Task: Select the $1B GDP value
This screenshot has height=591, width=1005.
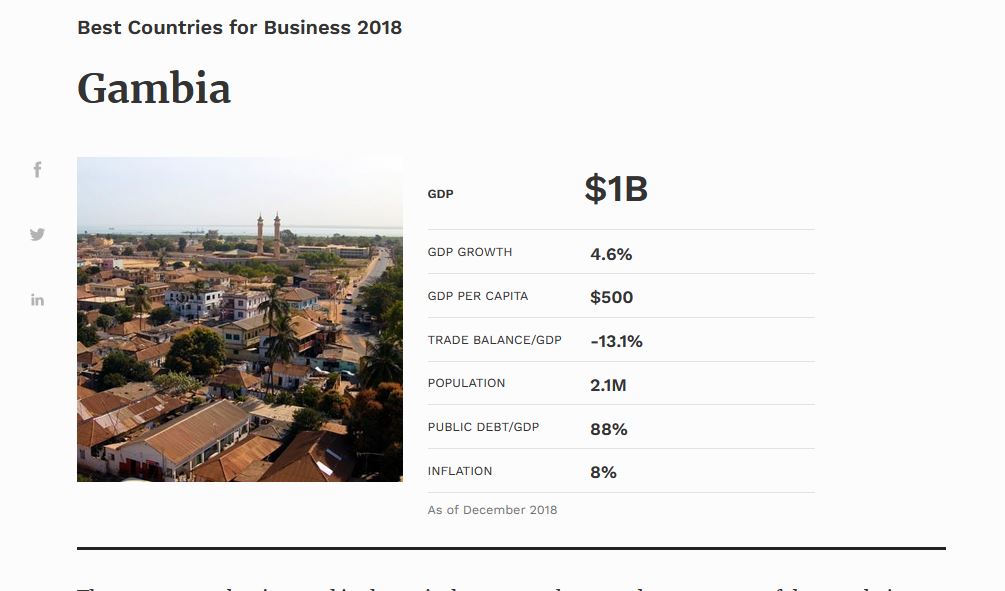Action: pyautogui.click(x=616, y=189)
